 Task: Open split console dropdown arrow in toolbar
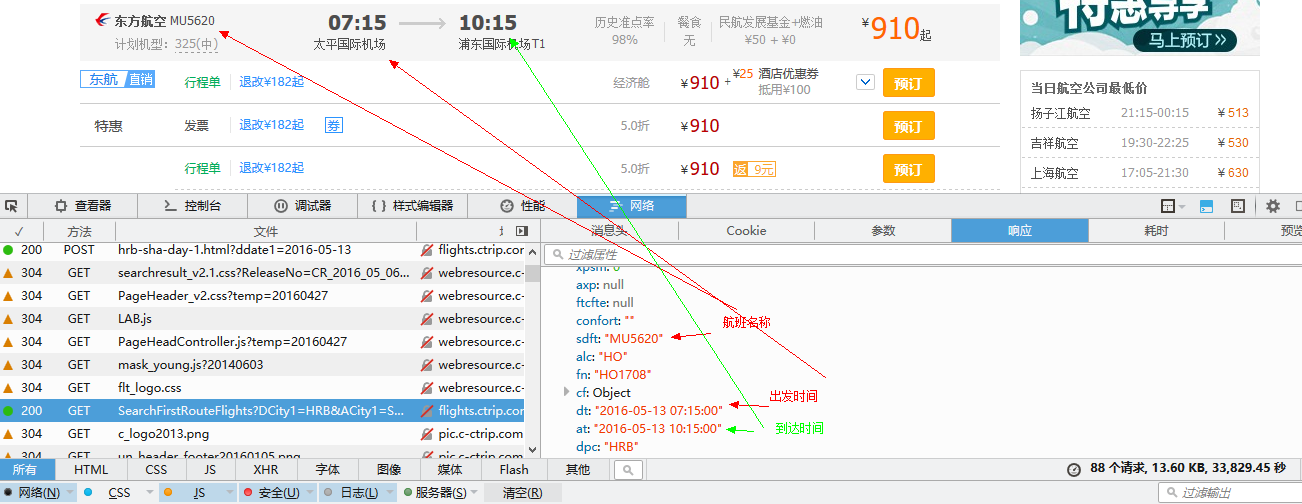click(x=1181, y=207)
